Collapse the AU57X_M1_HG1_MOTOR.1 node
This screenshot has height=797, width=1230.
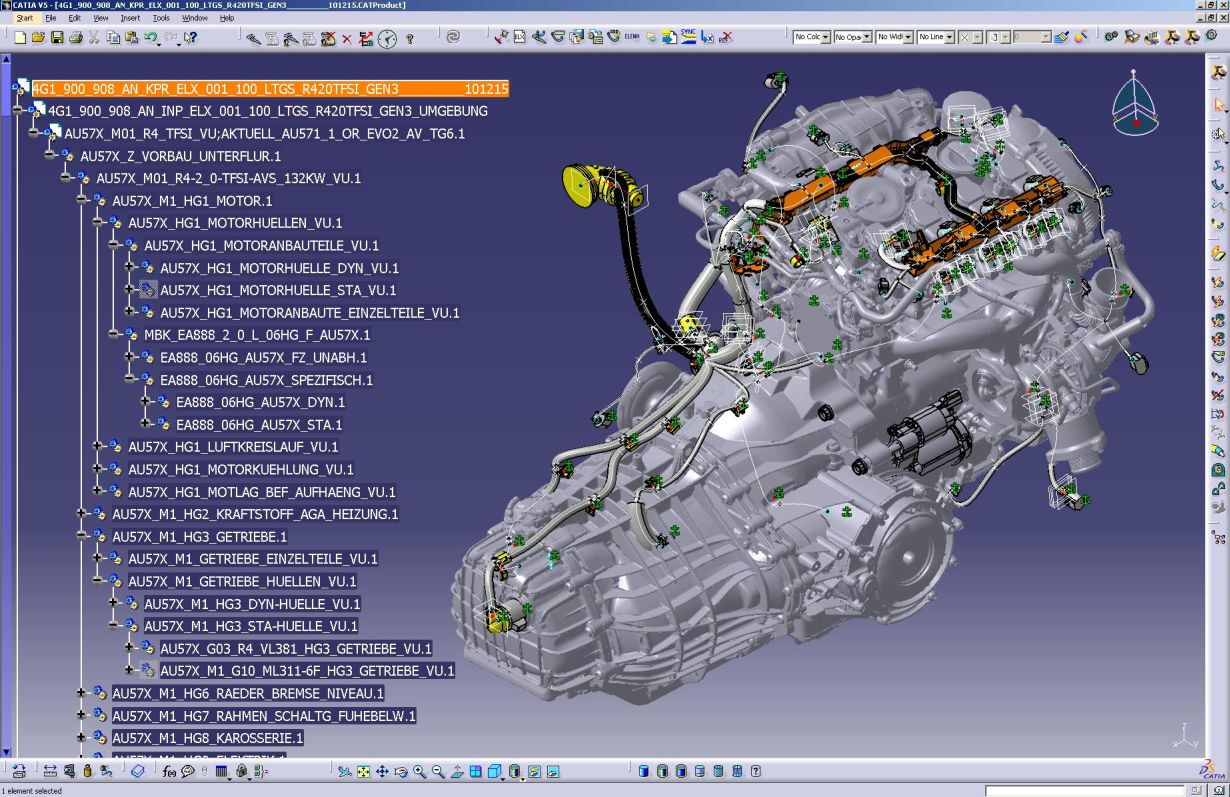pyautogui.click(x=82, y=201)
